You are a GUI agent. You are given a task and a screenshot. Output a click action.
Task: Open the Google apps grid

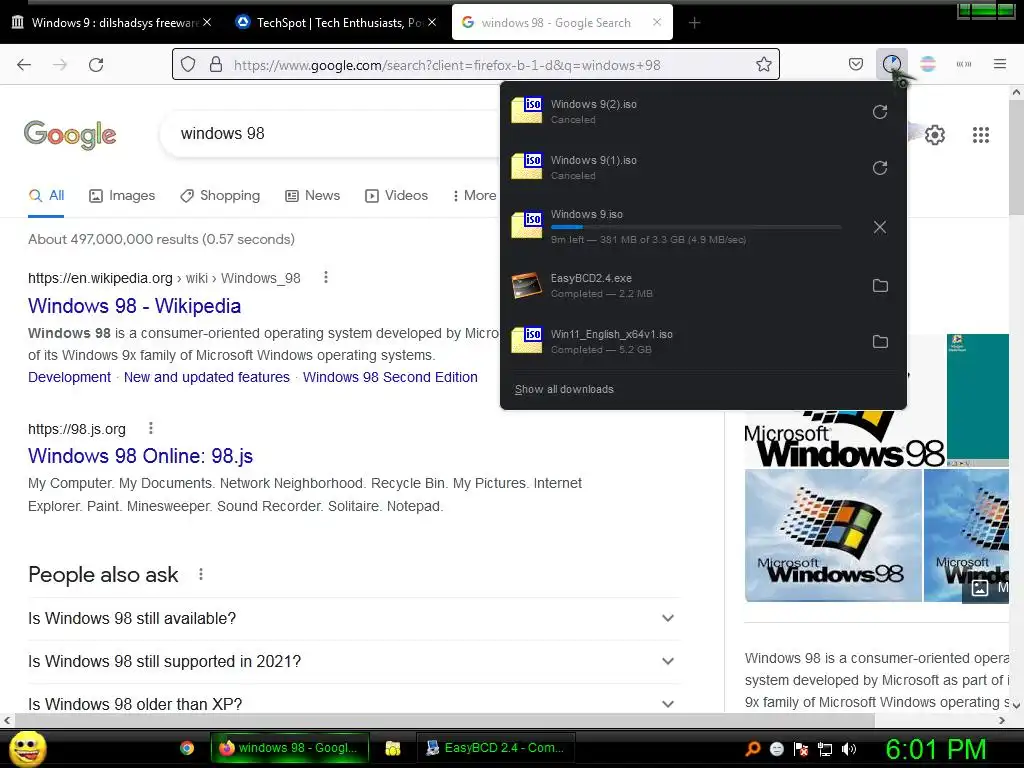pos(980,135)
